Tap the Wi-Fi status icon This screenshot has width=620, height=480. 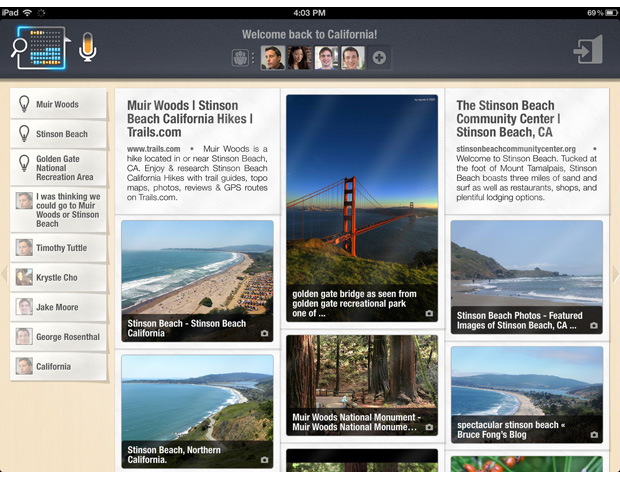pyautogui.click(x=27, y=13)
